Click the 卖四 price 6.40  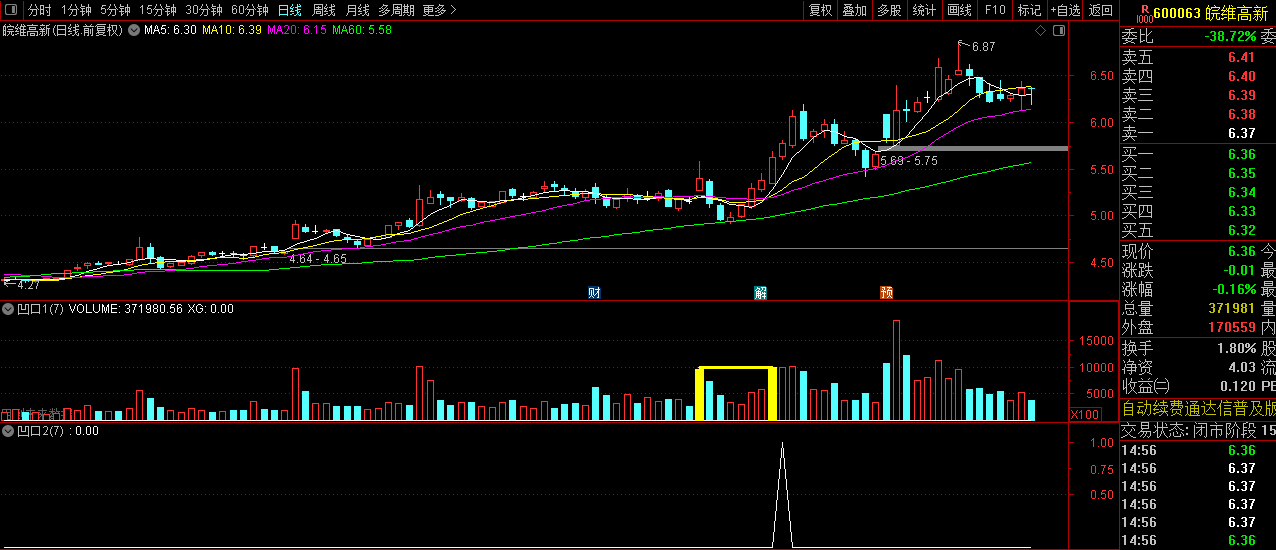1241,76
